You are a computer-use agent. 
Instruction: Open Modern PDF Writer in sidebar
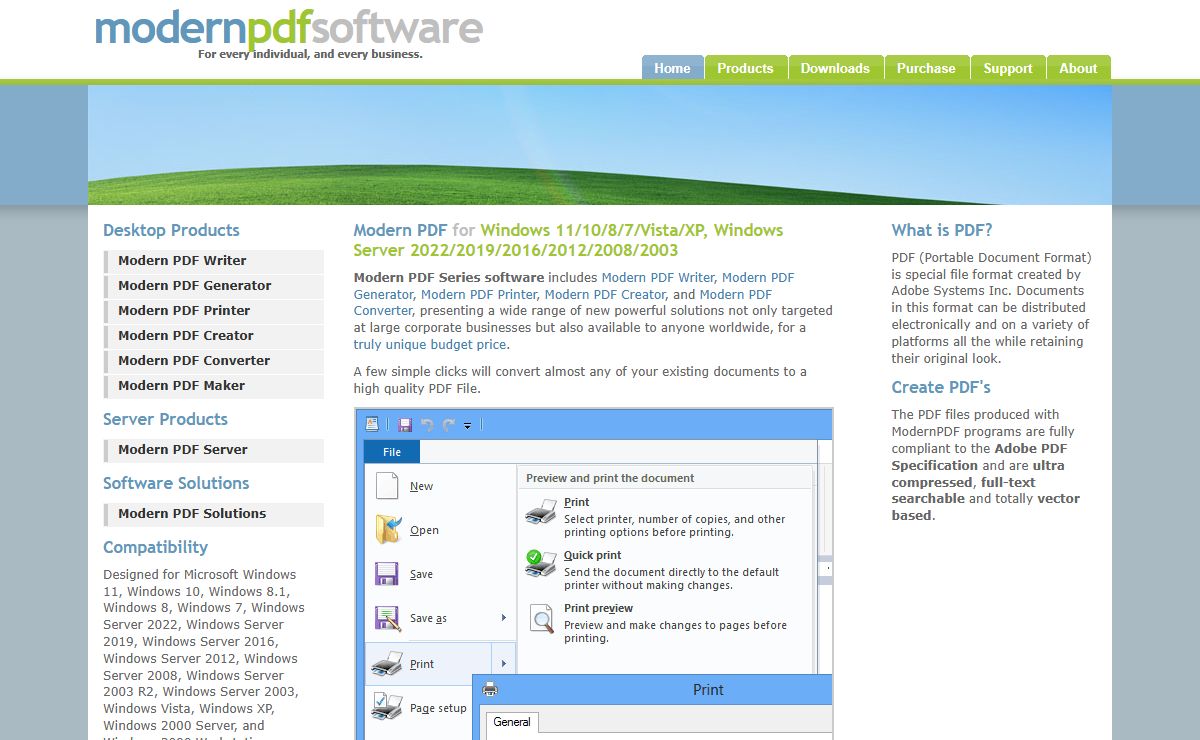pos(213,261)
